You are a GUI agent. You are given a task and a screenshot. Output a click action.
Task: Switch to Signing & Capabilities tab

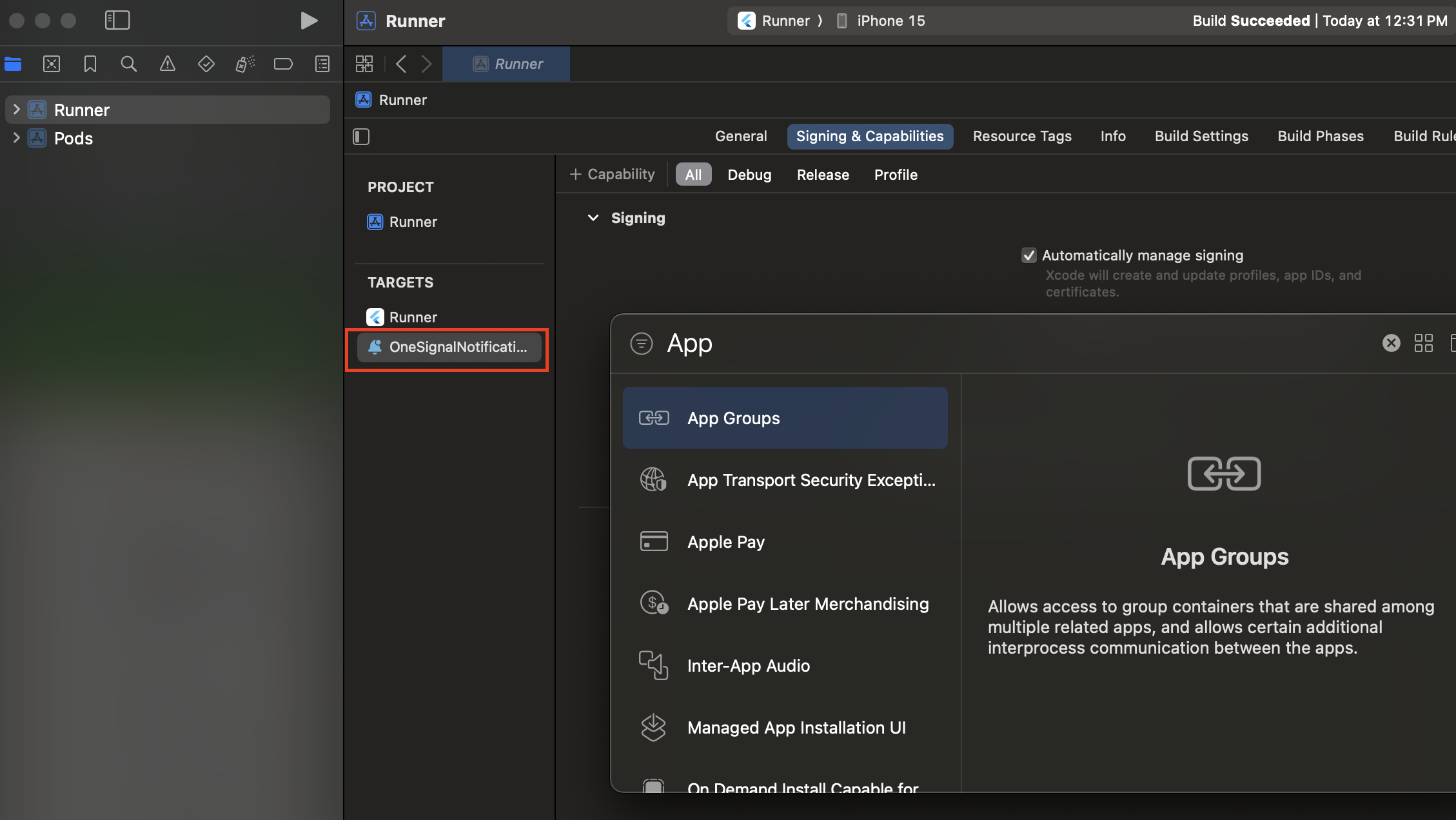870,136
